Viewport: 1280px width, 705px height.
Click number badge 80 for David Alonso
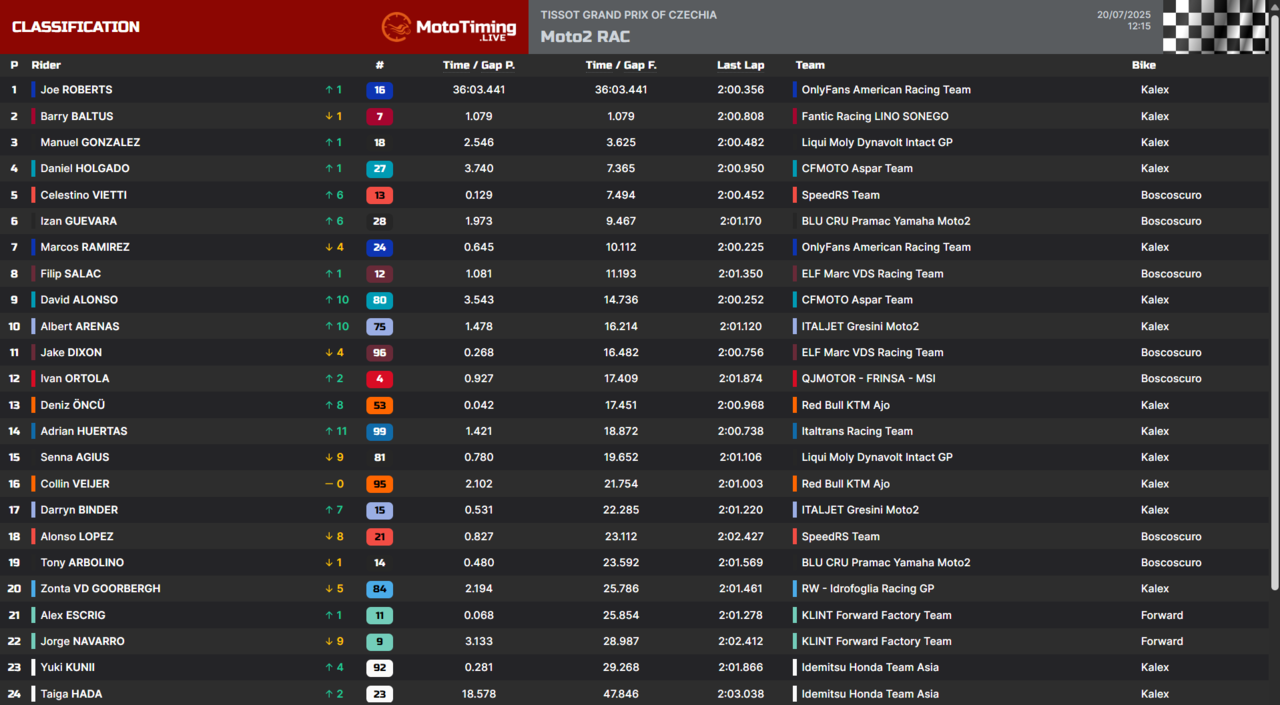tap(379, 300)
